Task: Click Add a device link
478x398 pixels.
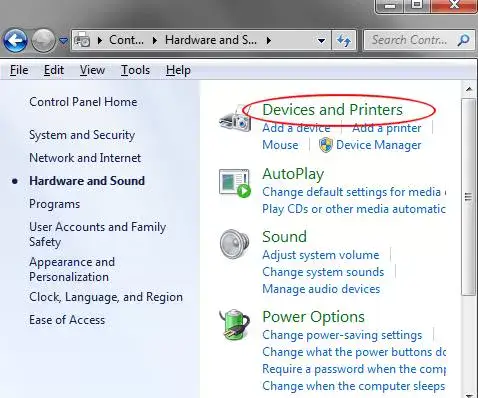Action: tap(296, 128)
